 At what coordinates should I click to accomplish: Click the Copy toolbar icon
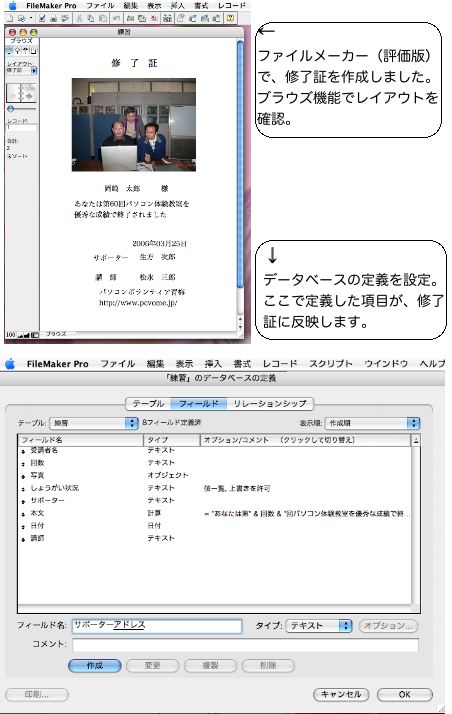point(91,19)
